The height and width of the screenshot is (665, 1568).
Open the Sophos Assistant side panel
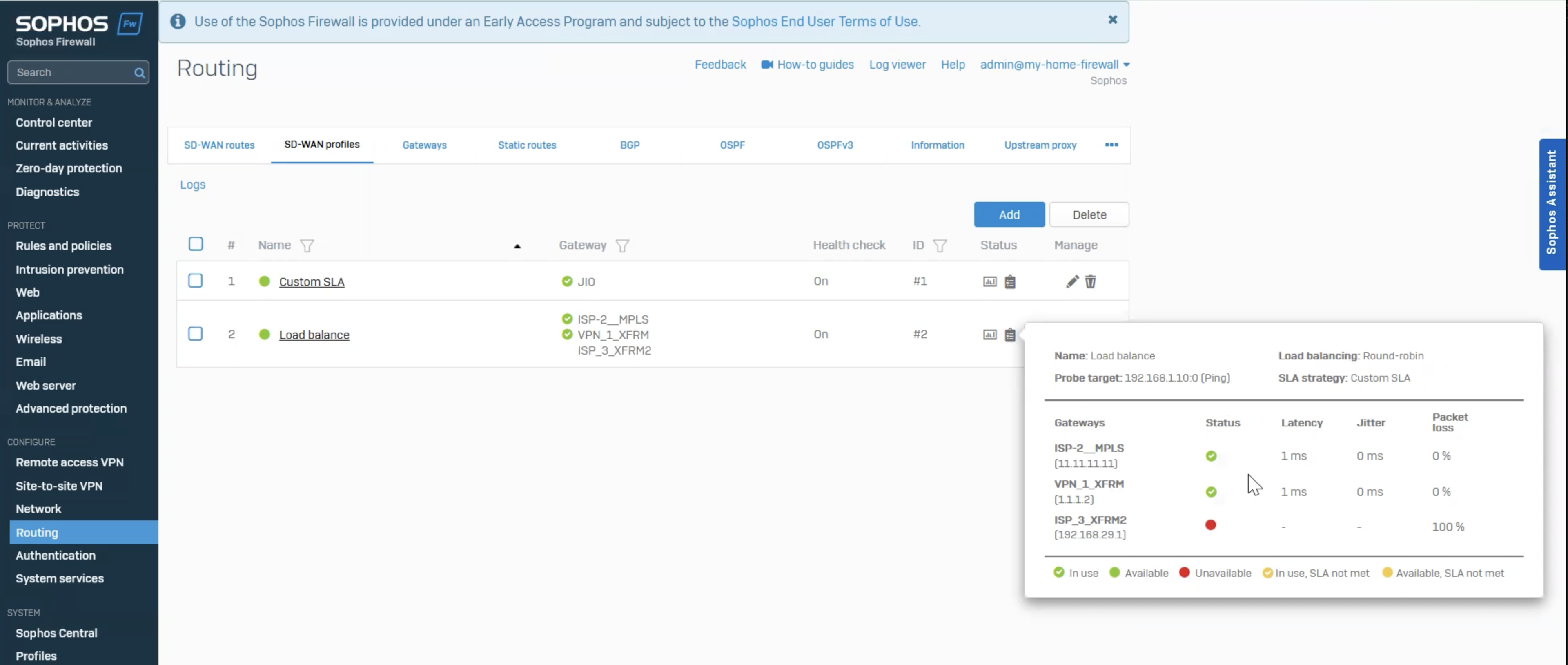(x=1552, y=203)
